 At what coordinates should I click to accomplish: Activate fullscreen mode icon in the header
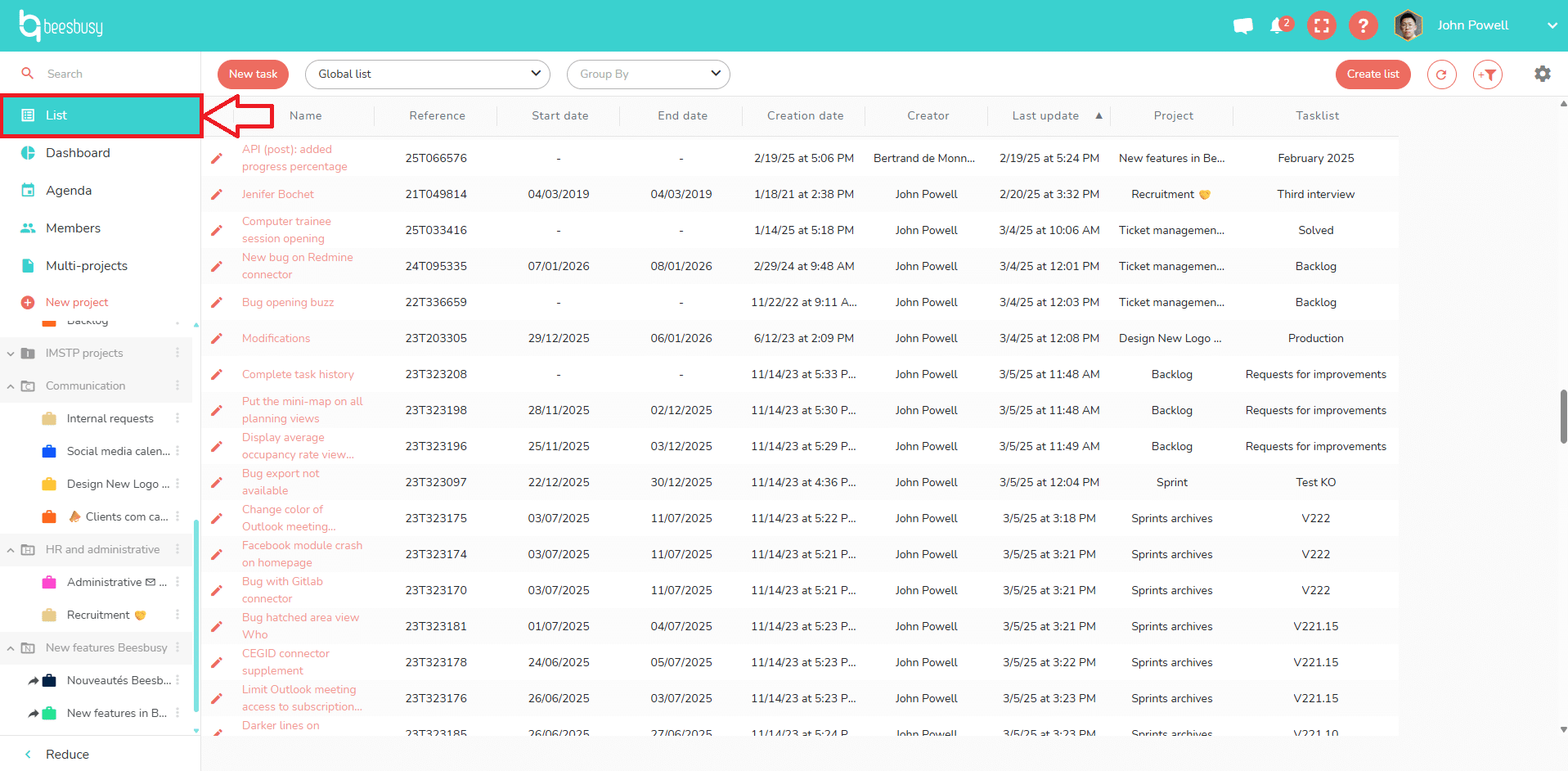click(x=1321, y=25)
